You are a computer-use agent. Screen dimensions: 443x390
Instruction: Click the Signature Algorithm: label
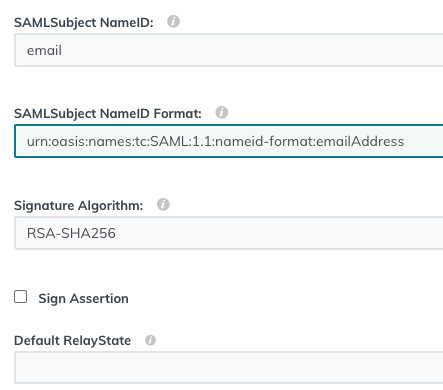(78, 206)
